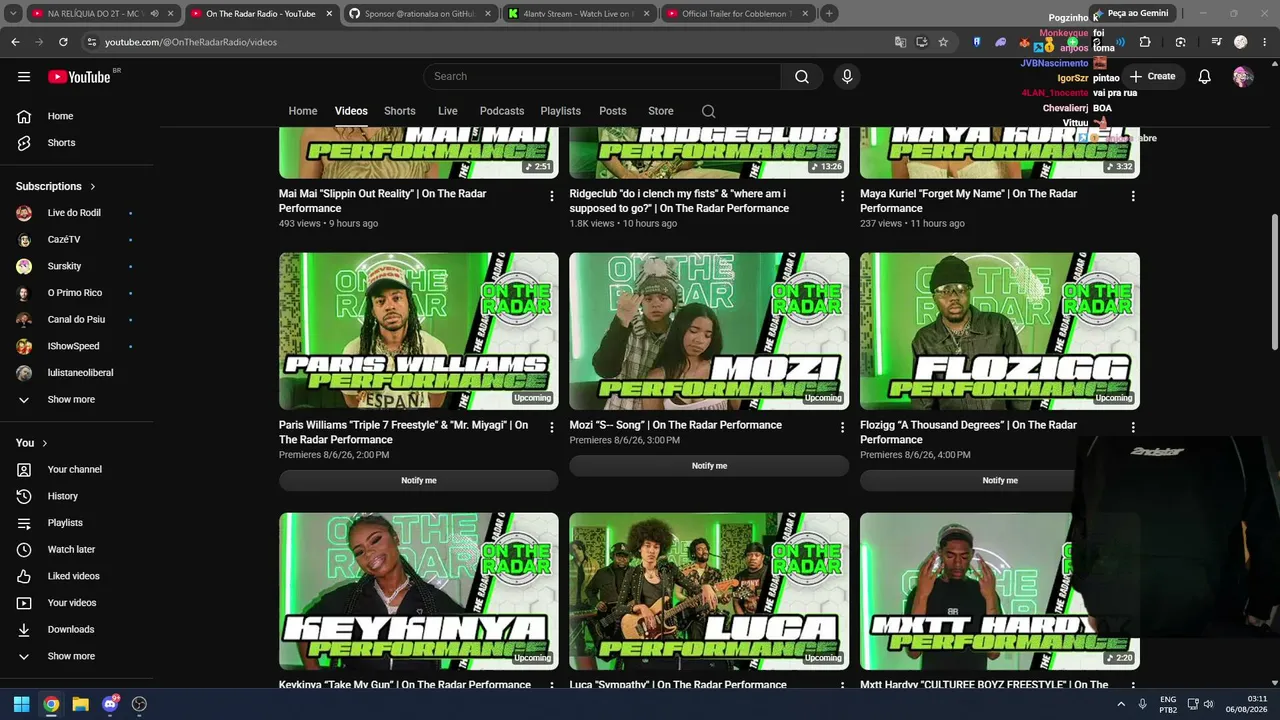Open the Chrome profile avatar
Screen dimensions: 1280x720
(1241, 42)
